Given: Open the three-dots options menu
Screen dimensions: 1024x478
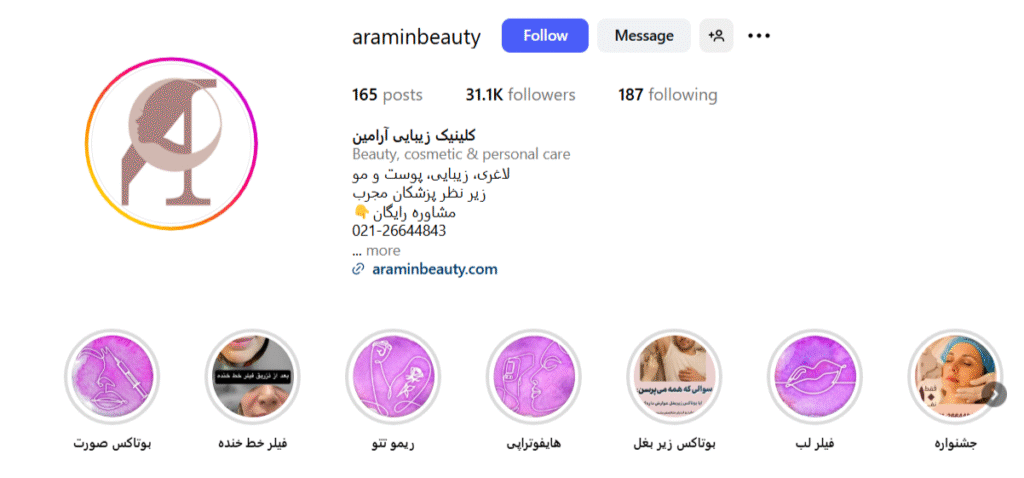Looking at the screenshot, I should point(759,36).
